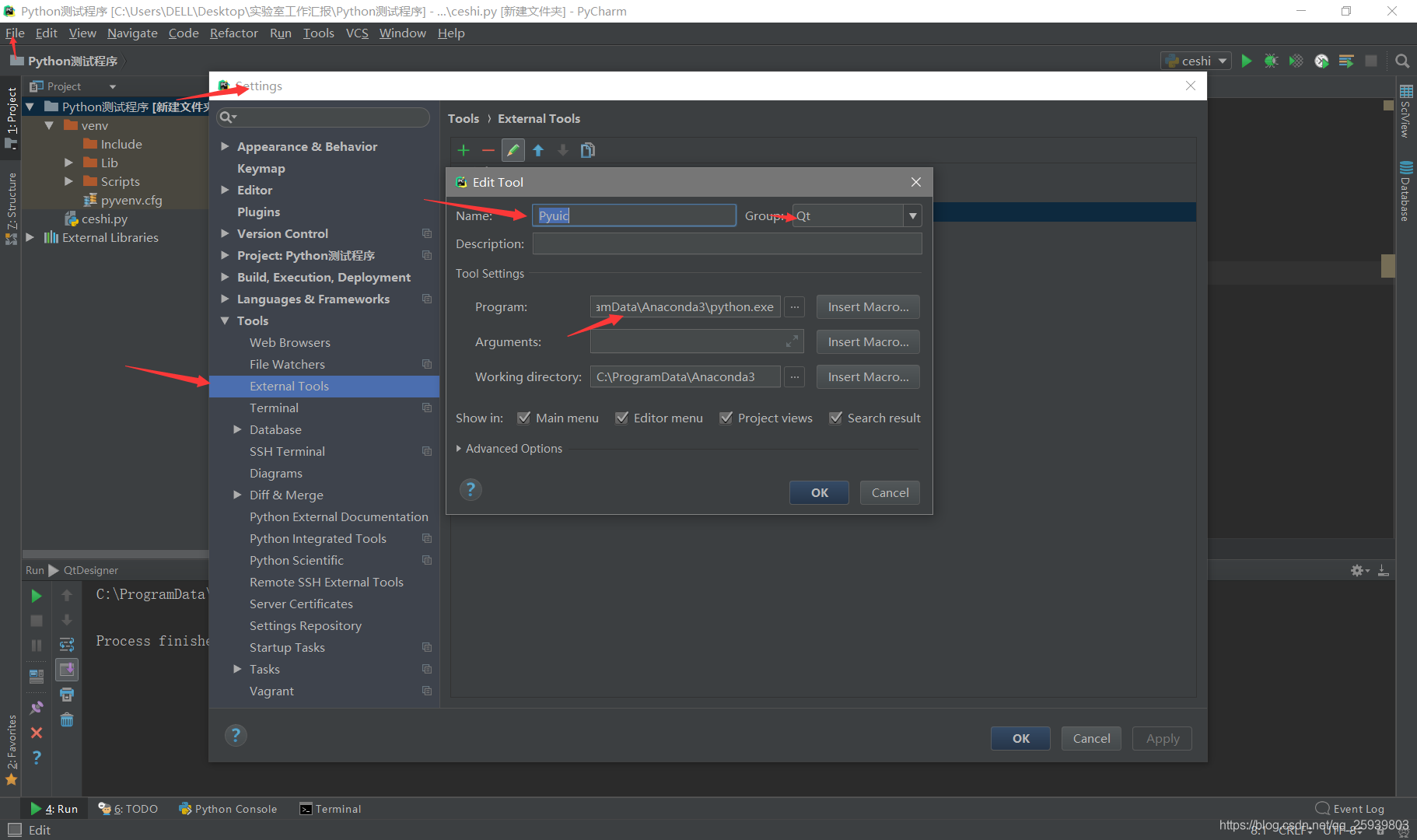
Task: Click the Rerun green play icon in Run panel
Action: [x=37, y=596]
